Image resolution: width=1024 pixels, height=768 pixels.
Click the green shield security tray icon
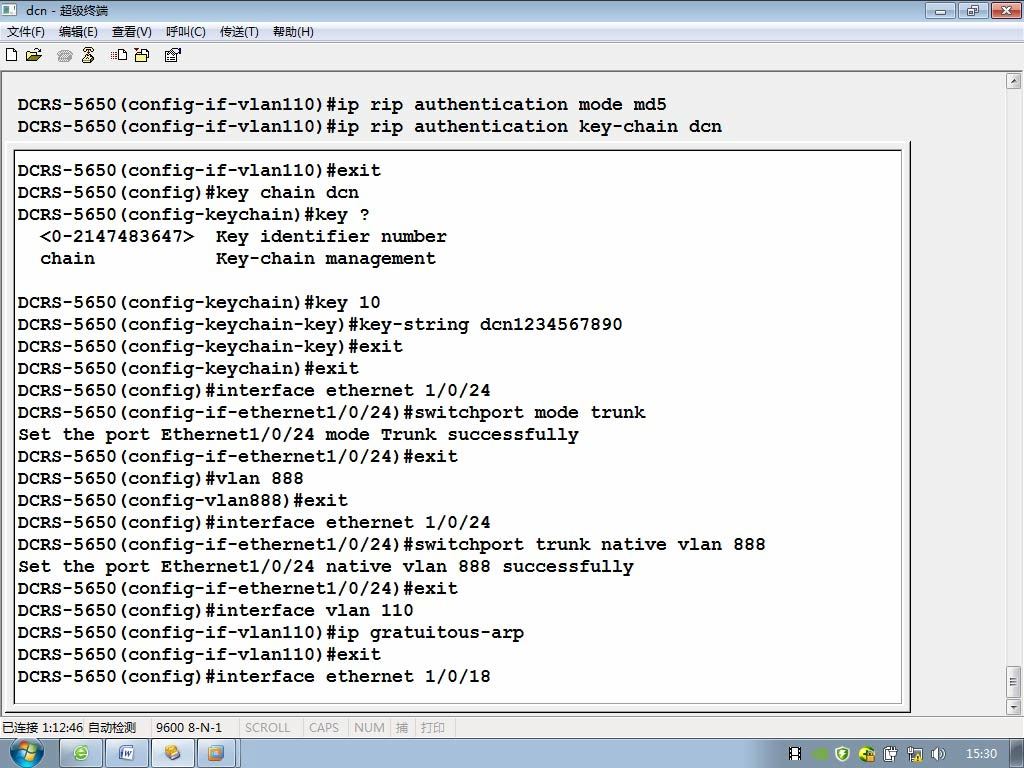(842, 754)
